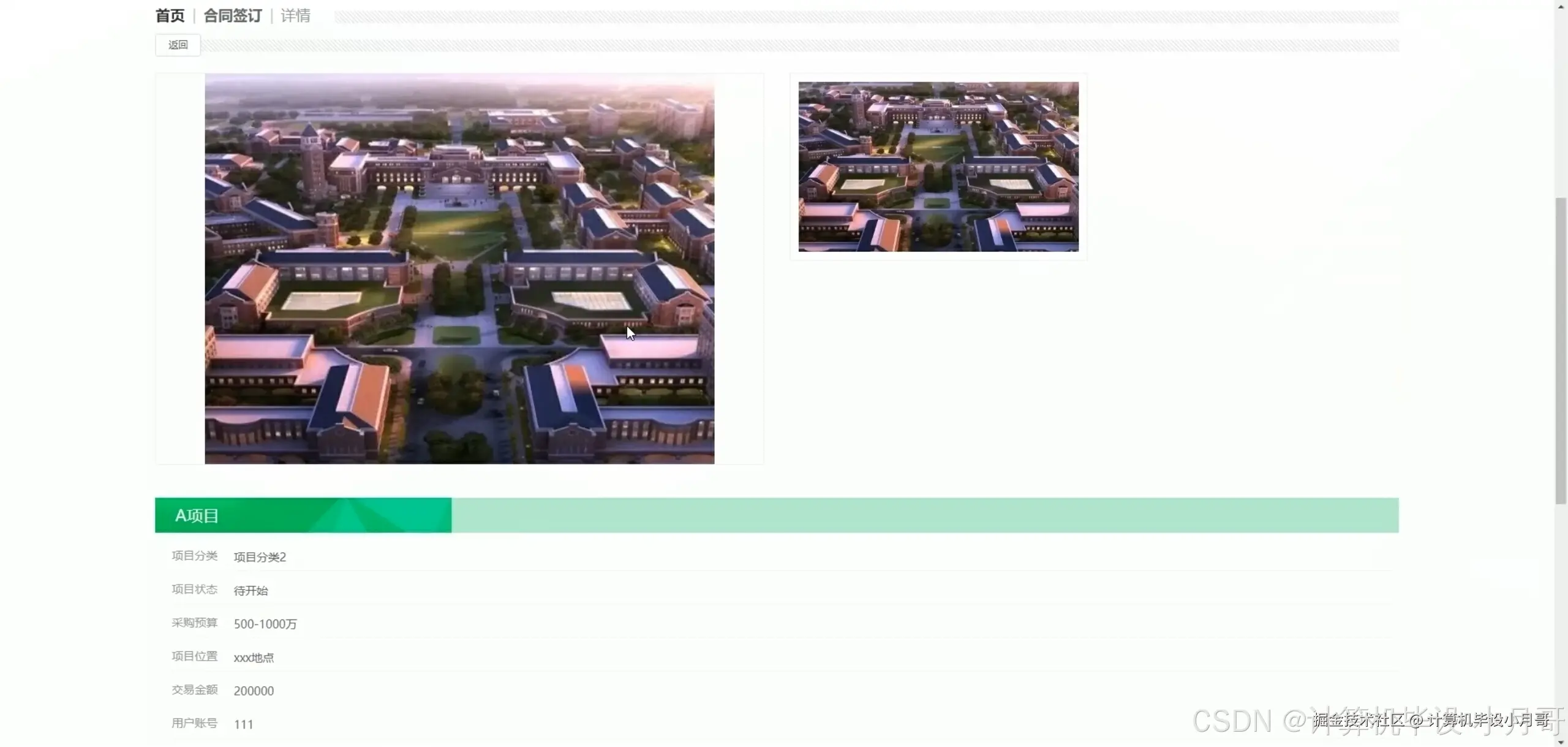Screen dimensions: 1568x747
Task: Click the large campus aerial image
Action: [459, 268]
